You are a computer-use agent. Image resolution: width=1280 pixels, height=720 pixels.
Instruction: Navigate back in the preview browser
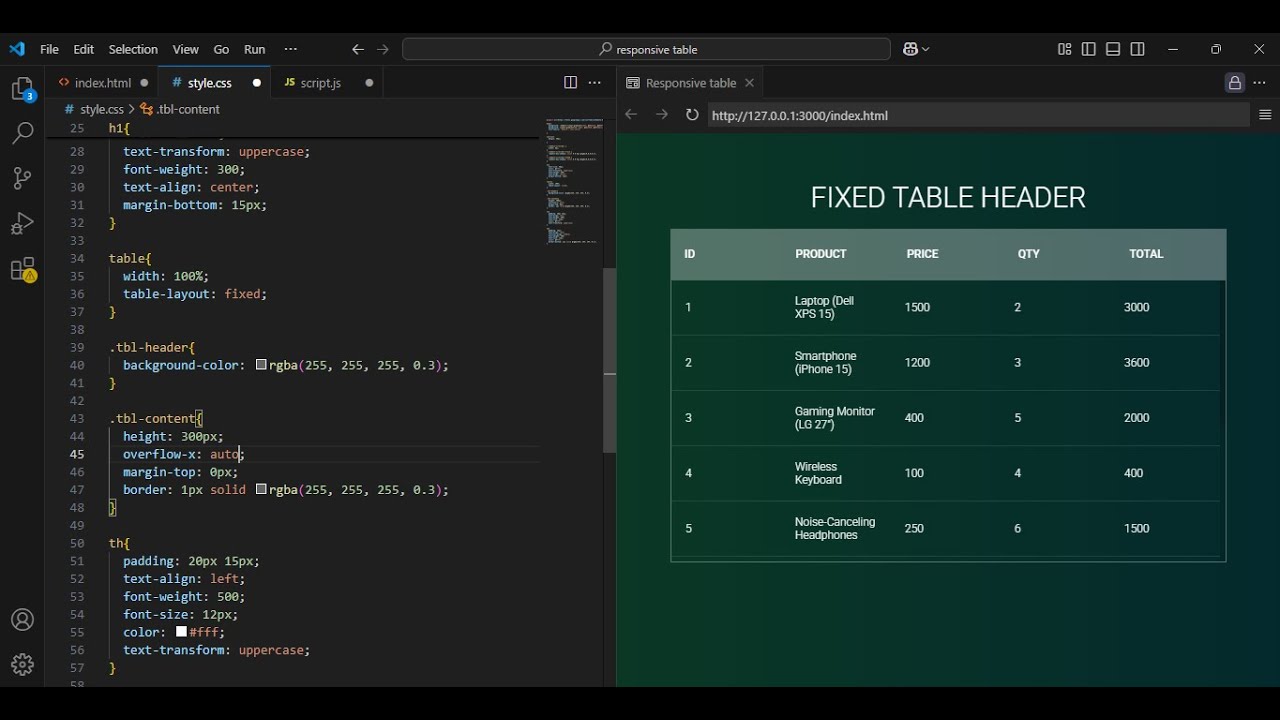point(631,115)
